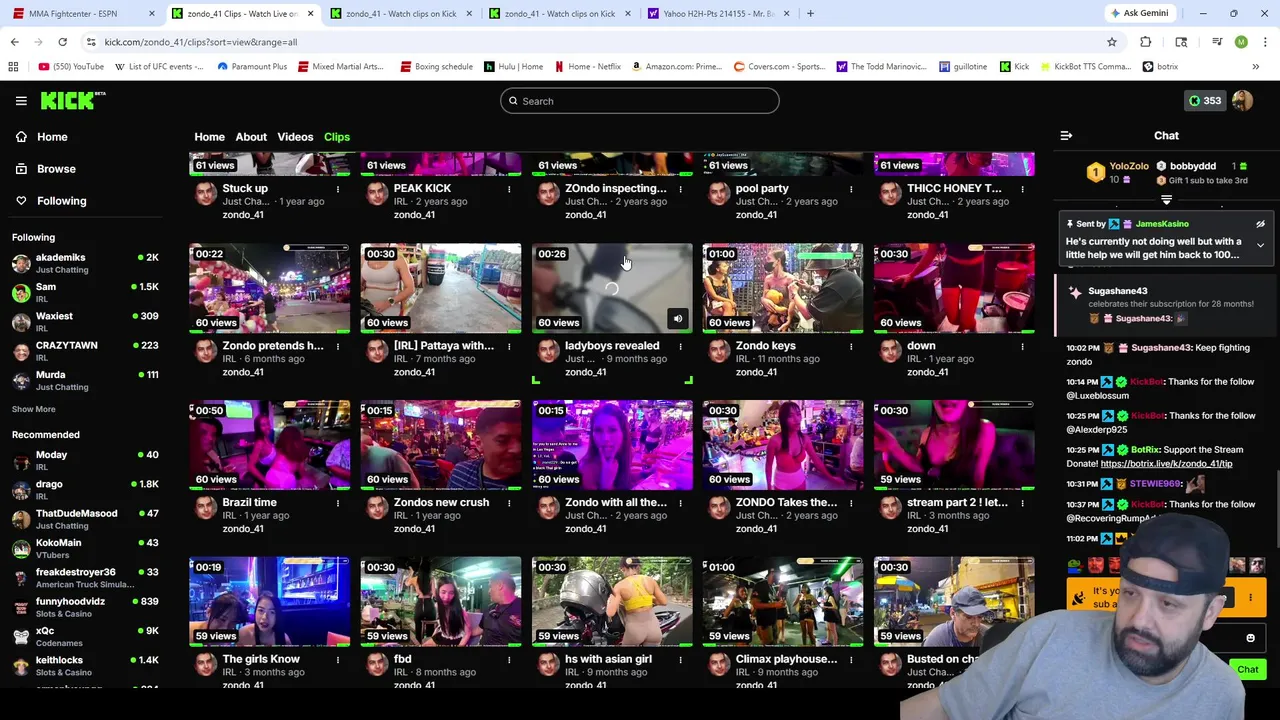Expand the pinned message from JamesKasino

1260,246
